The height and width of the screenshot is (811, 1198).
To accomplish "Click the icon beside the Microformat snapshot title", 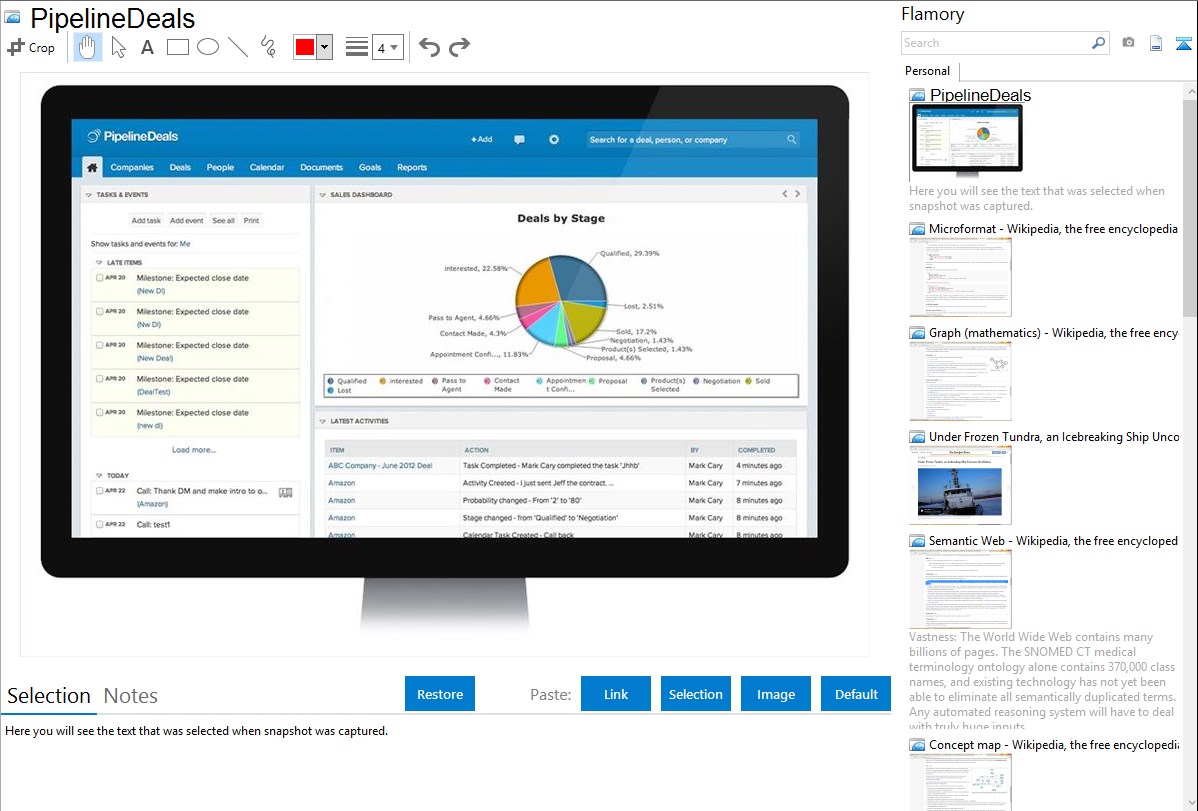I will 917,229.
